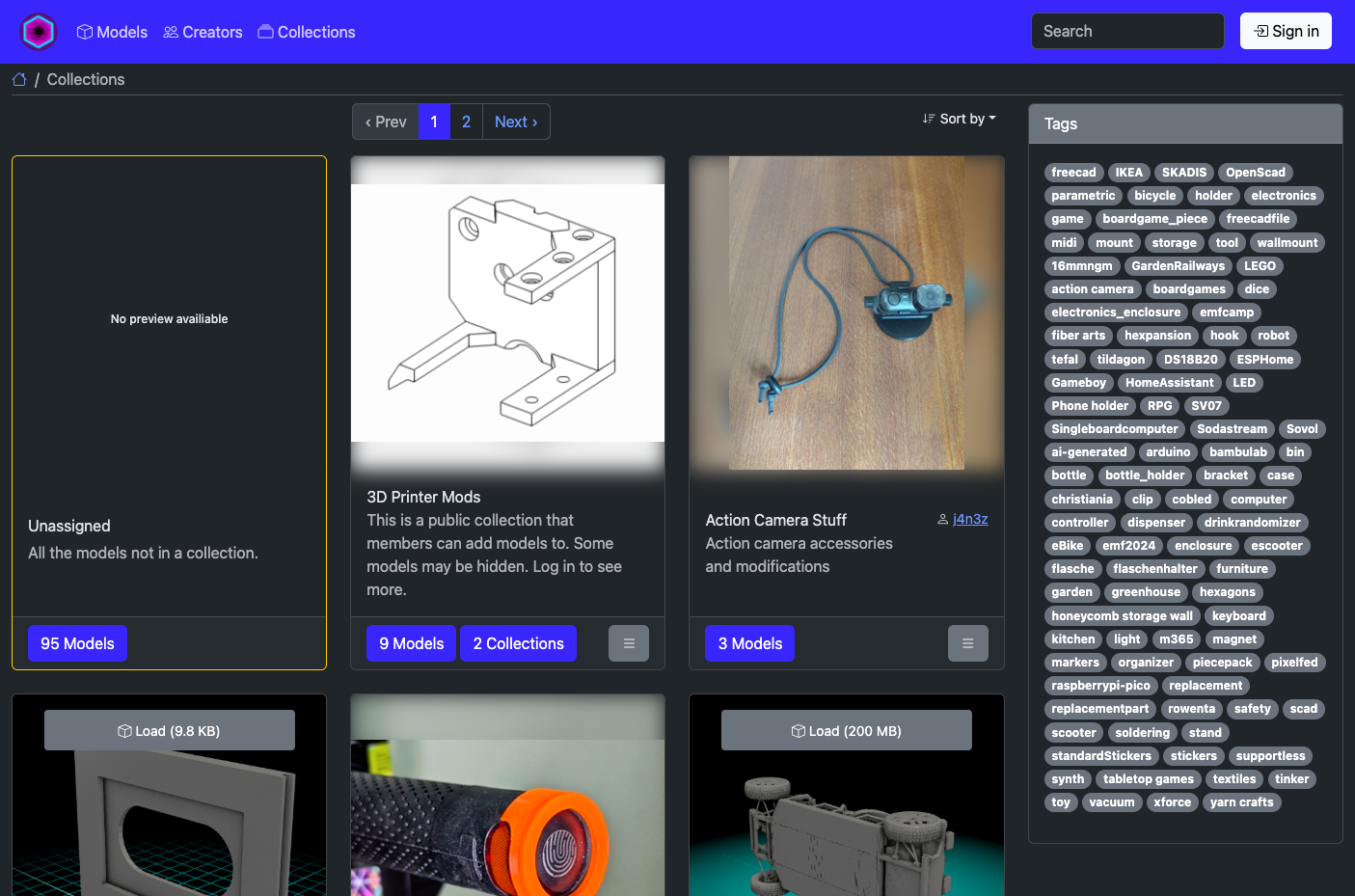The width and height of the screenshot is (1355, 896).
Task: Open the orange fingerprint grip thumbnail
Action: pos(507,818)
